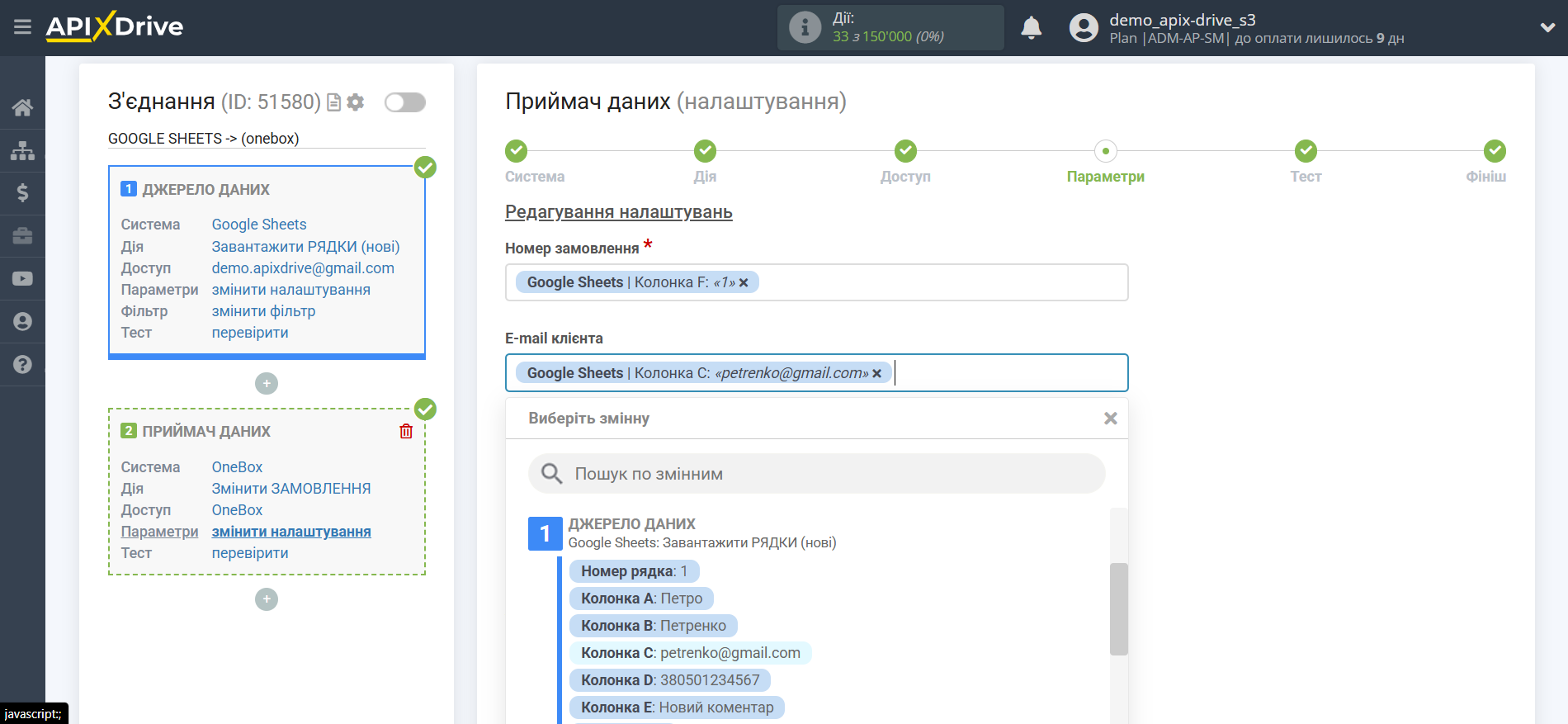
Task: Go to the Фініш step label
Action: click(x=1485, y=177)
